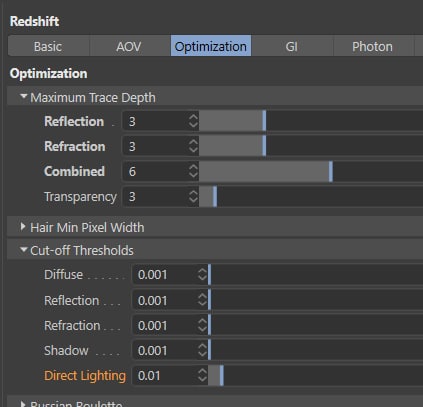Click the Direct Lighting 0.01 field

pos(164,376)
